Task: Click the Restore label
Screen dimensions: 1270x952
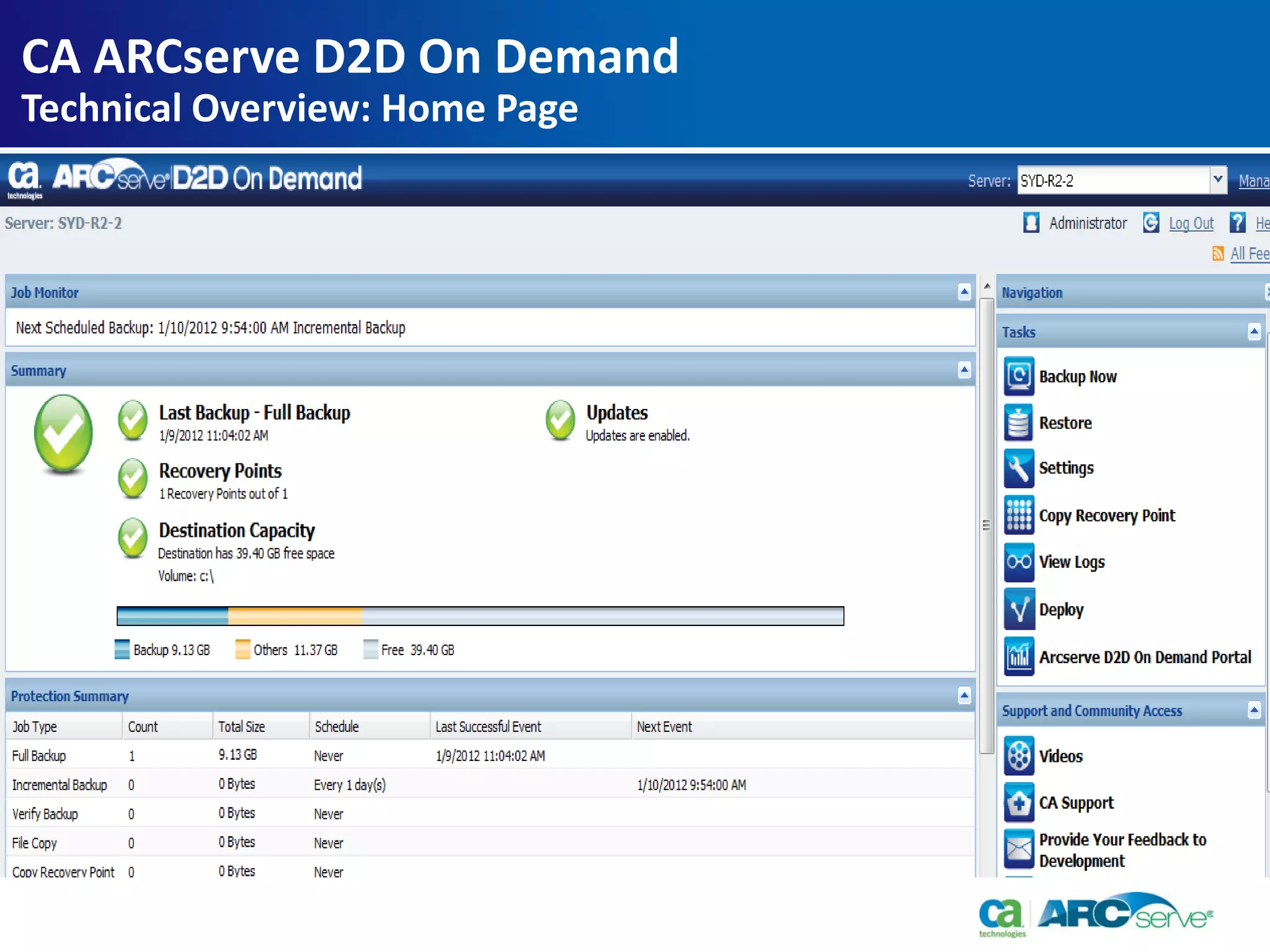Action: tap(1065, 423)
